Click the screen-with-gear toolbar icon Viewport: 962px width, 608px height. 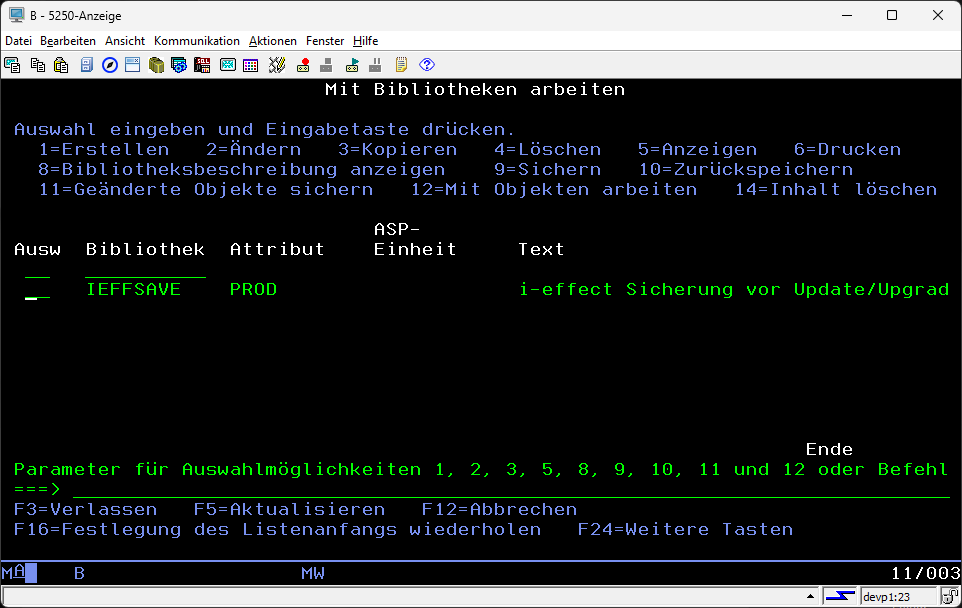pos(179,65)
